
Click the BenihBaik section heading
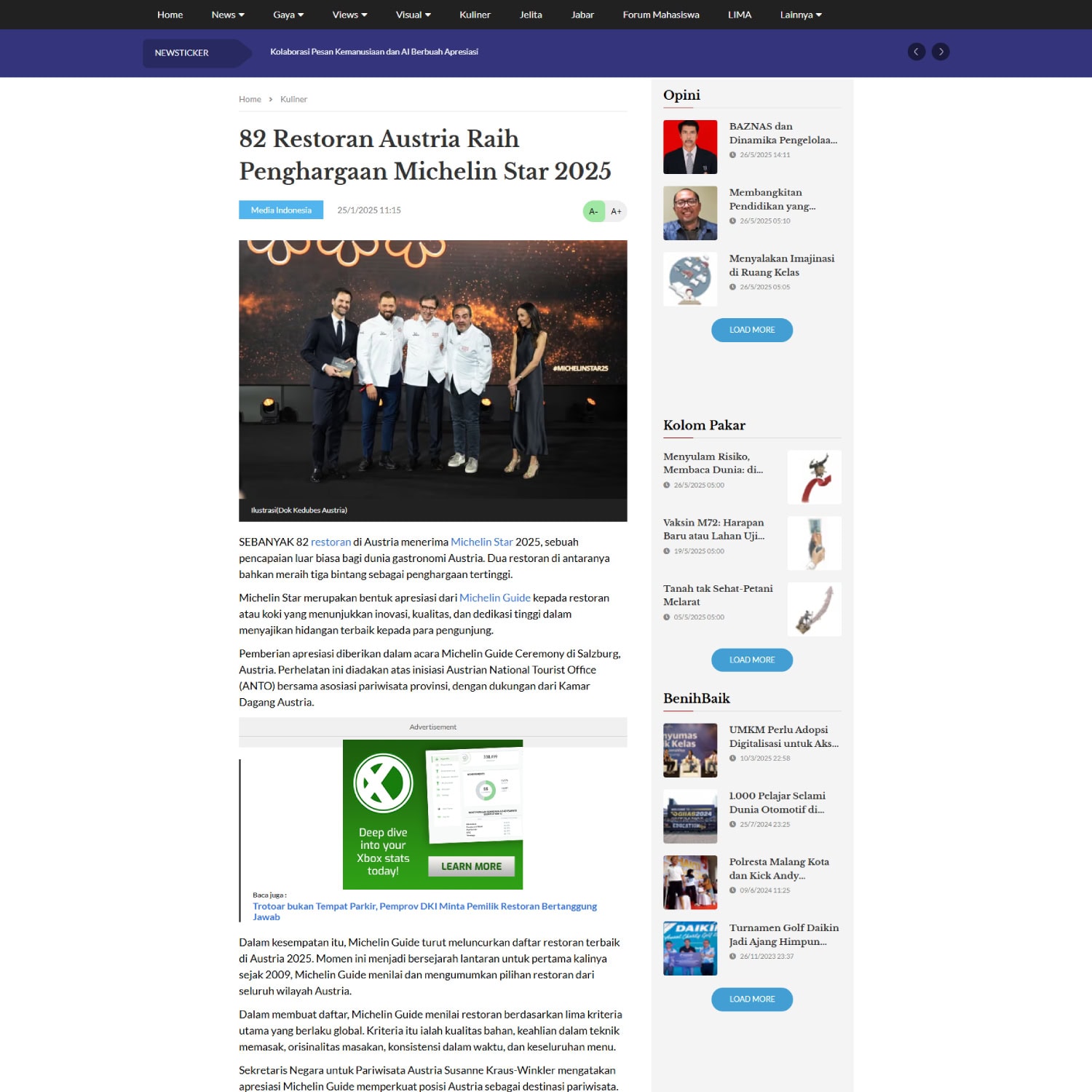coord(697,698)
